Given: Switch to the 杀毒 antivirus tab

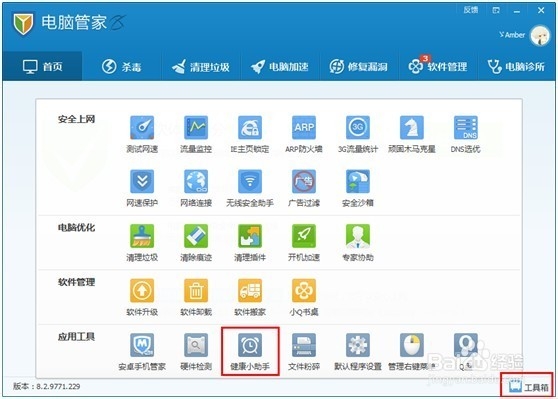Looking at the screenshot, I should (x=122, y=66).
